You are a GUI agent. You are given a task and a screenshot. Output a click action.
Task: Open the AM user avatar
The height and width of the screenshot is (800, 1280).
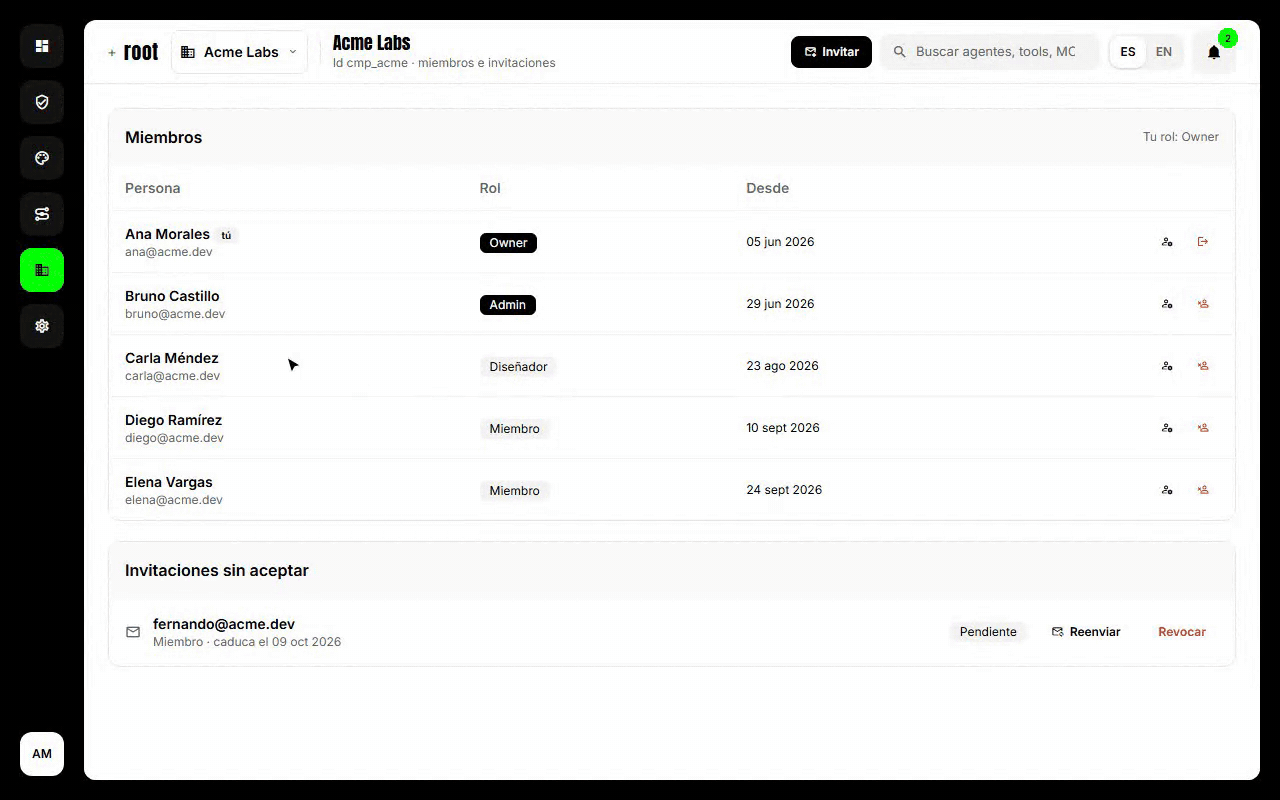click(x=42, y=754)
